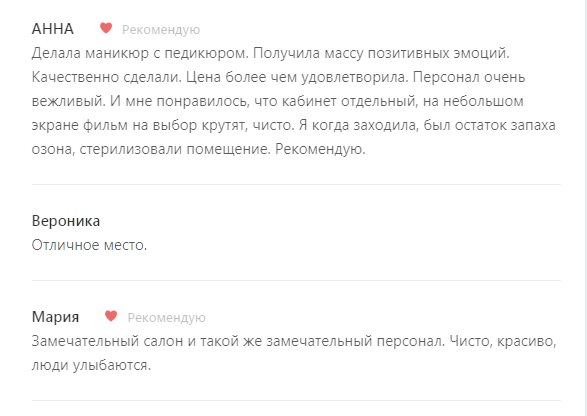587x416 pixels.
Task: Click the divider line below Anna's review
Action: [296, 184]
